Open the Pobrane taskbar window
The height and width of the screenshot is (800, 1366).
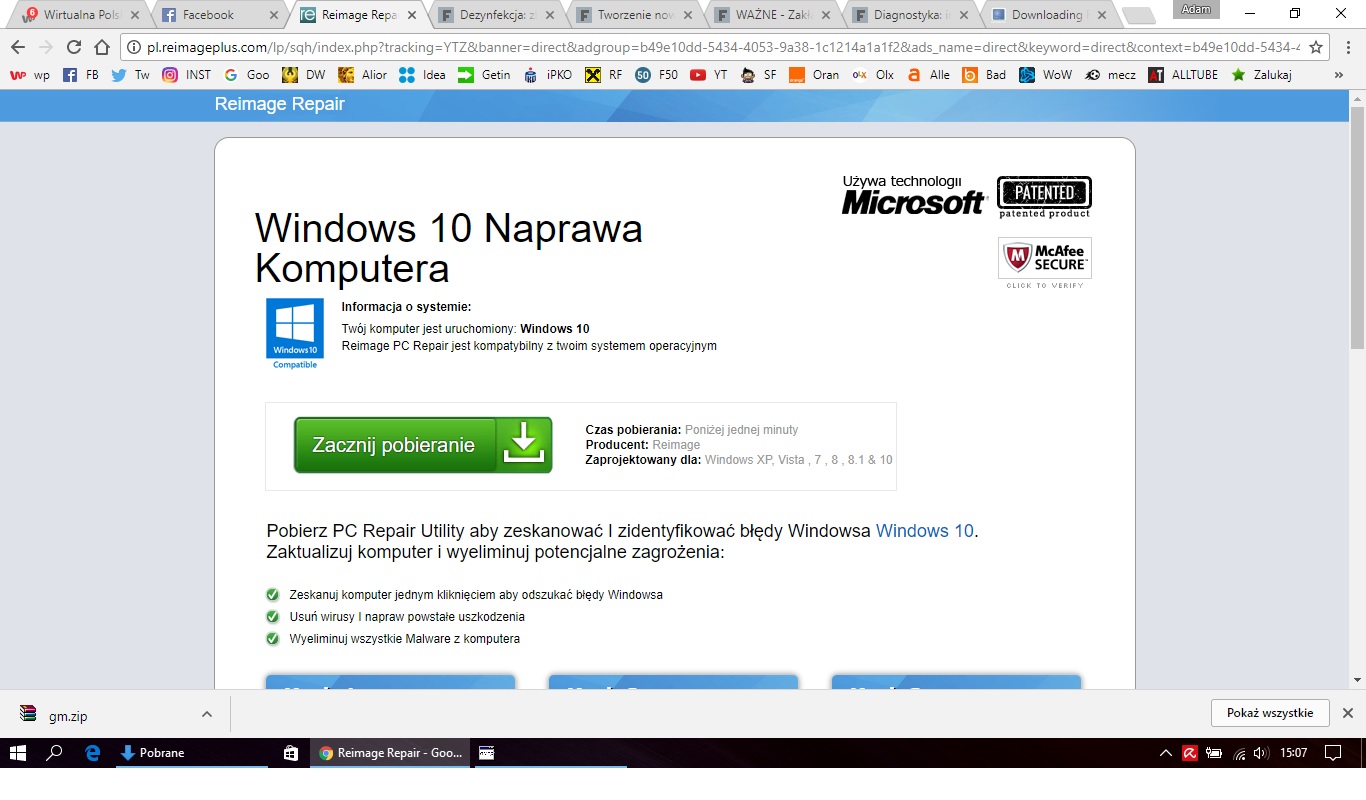[190, 753]
